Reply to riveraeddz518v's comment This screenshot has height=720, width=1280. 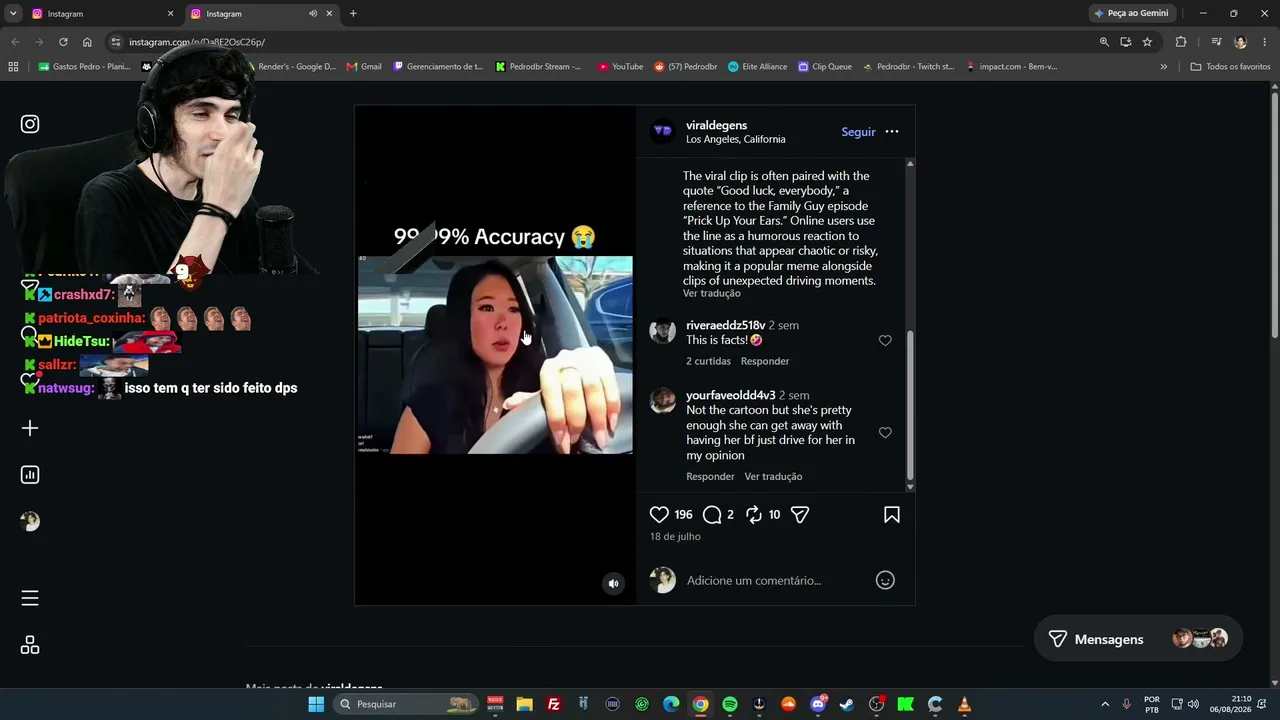point(765,361)
